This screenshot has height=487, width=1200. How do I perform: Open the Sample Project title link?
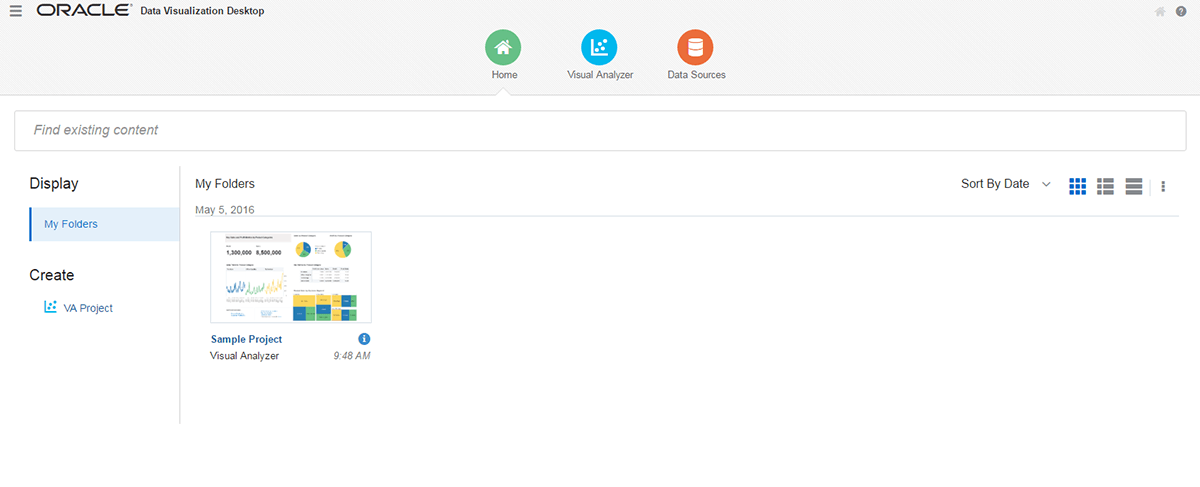[246, 339]
